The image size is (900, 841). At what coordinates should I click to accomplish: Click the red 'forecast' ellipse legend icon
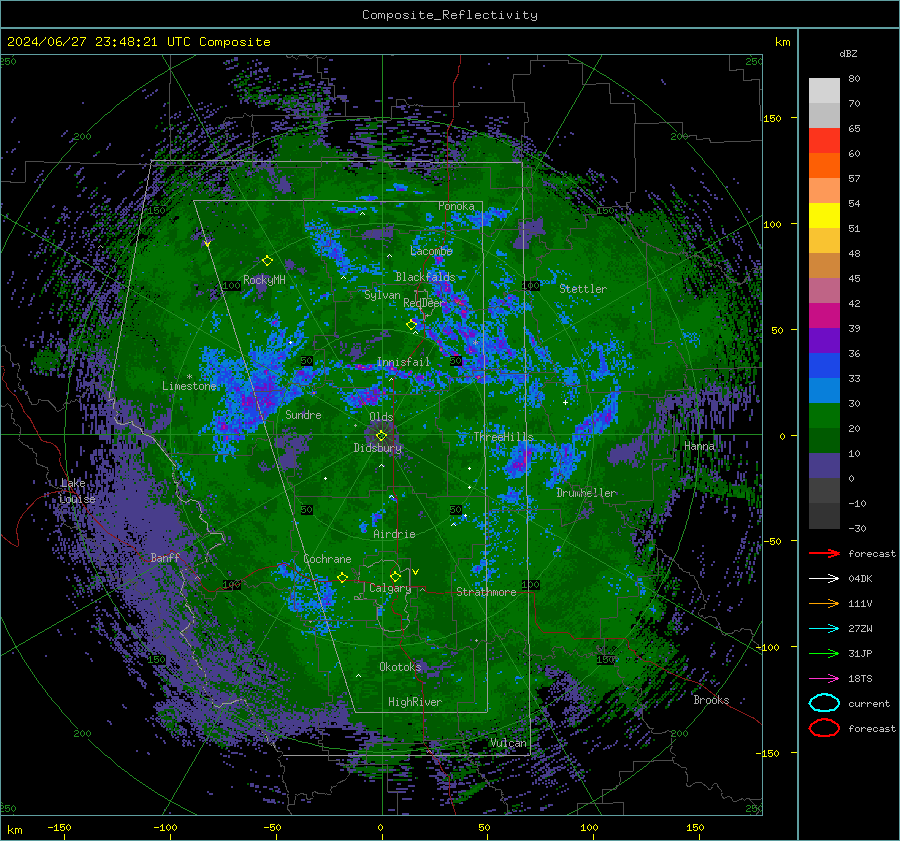point(824,728)
